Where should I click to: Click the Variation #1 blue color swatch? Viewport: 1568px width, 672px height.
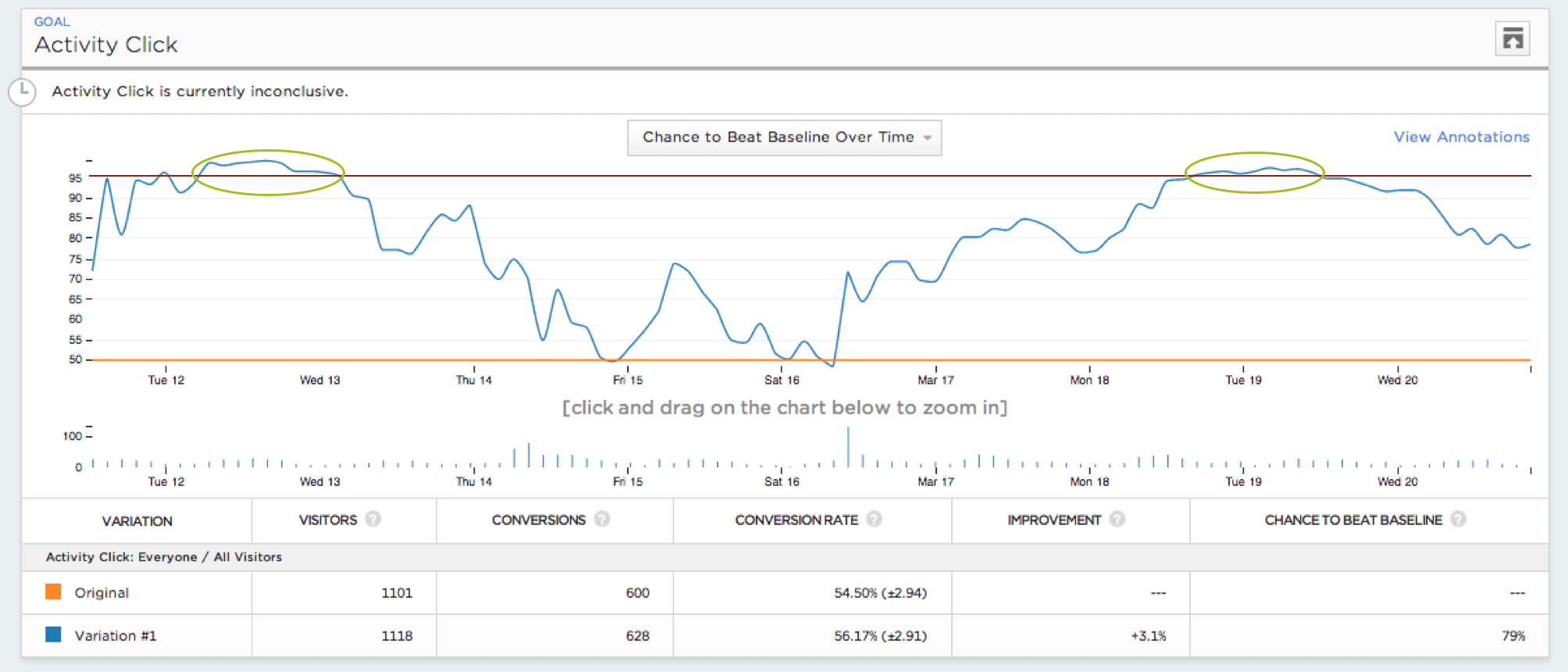tap(53, 634)
